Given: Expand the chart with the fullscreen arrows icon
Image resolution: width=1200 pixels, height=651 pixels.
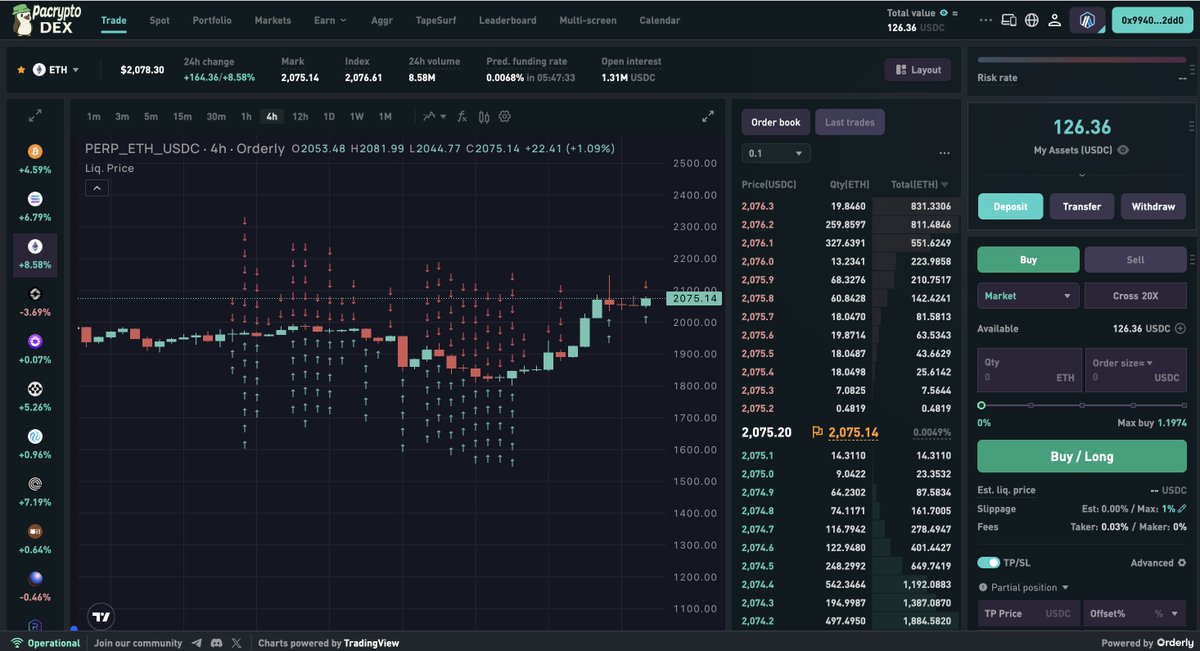Looking at the screenshot, I should (708, 116).
